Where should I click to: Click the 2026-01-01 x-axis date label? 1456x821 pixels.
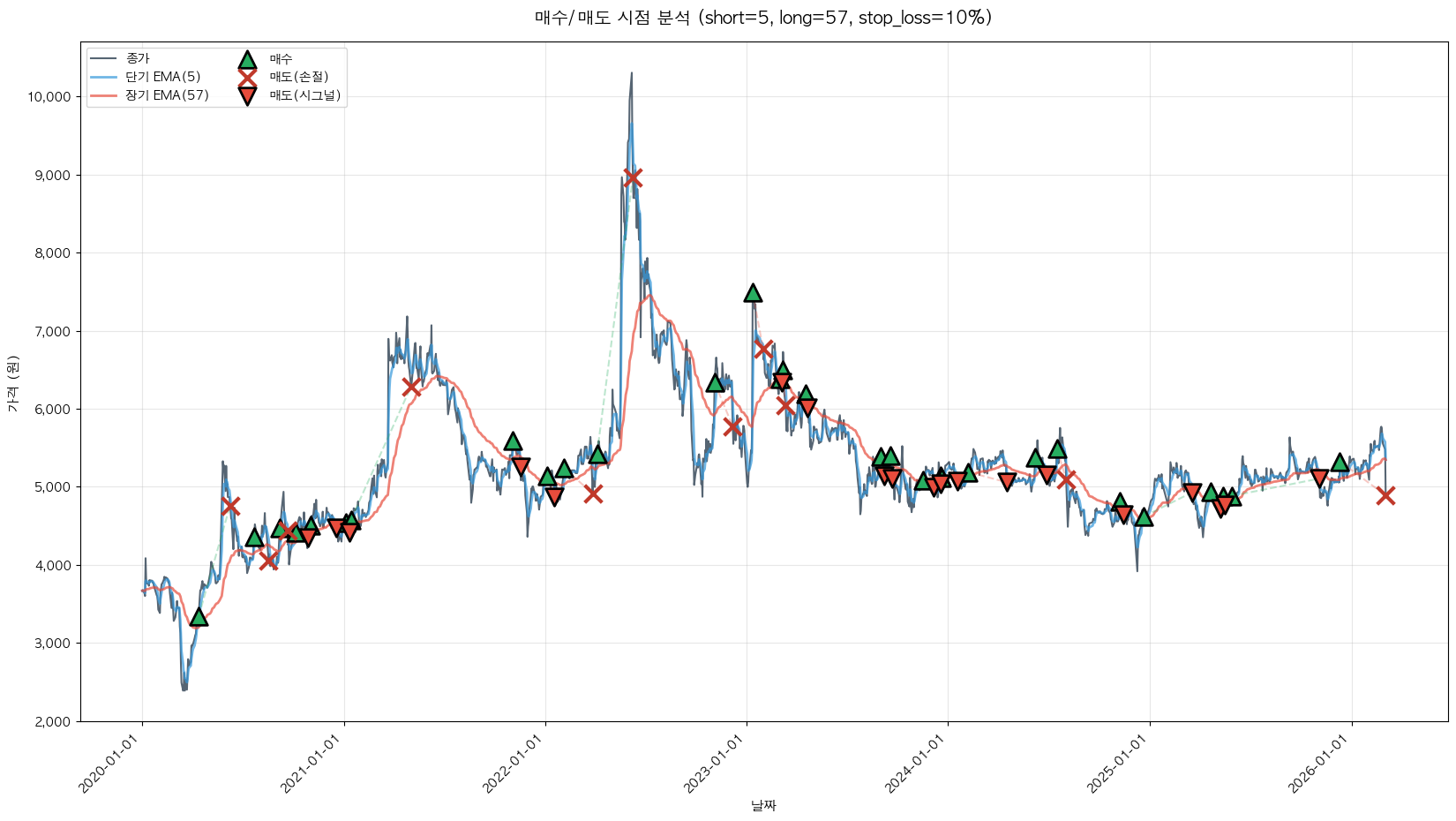[x=1321, y=765]
